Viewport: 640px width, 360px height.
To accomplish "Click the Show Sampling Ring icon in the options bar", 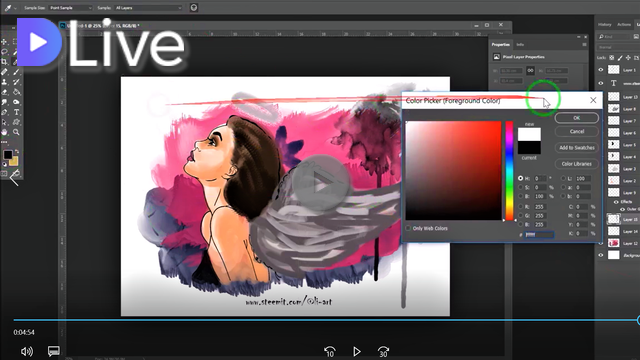I will [x=194, y=7].
